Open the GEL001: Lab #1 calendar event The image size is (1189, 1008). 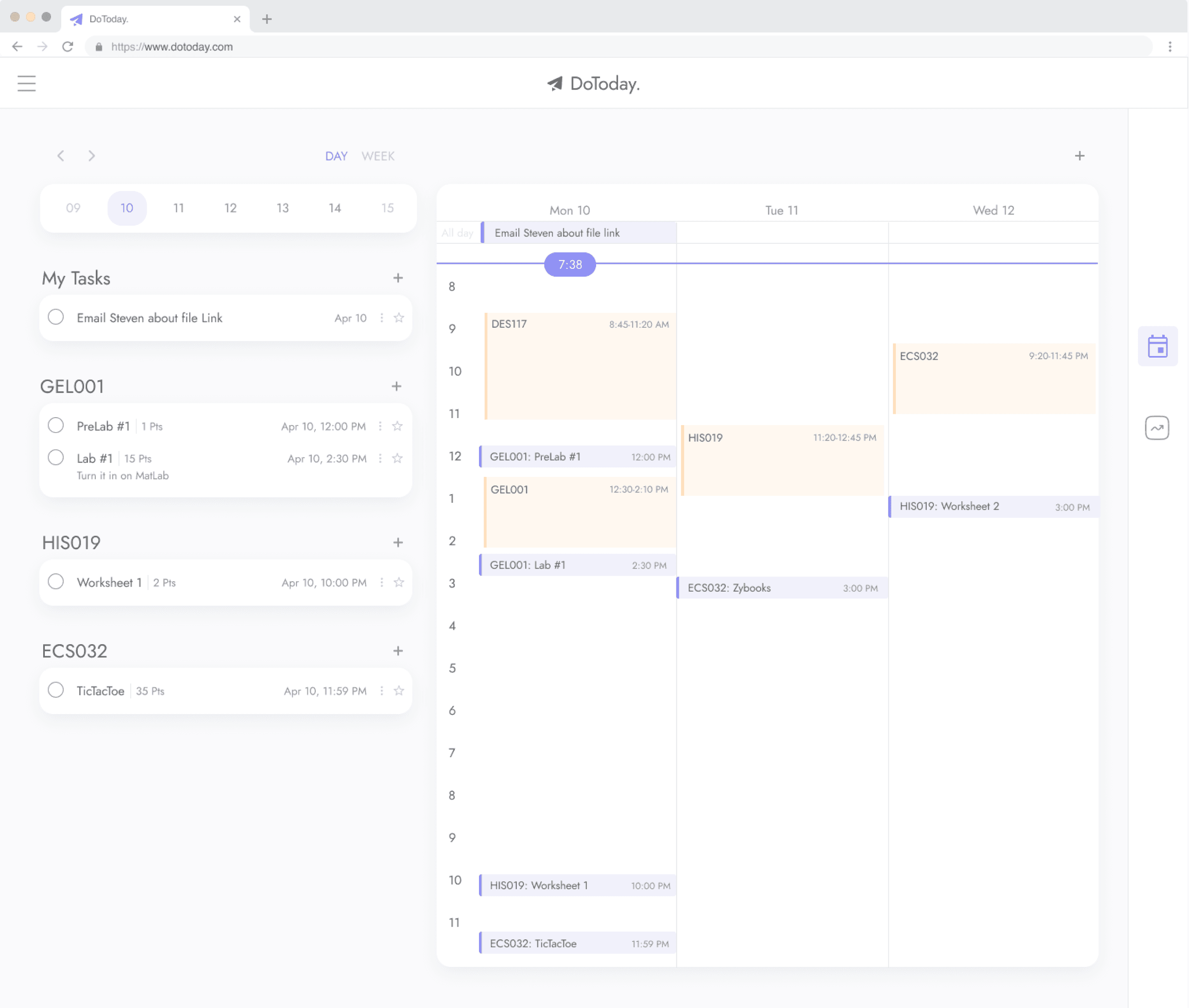[x=577, y=565]
